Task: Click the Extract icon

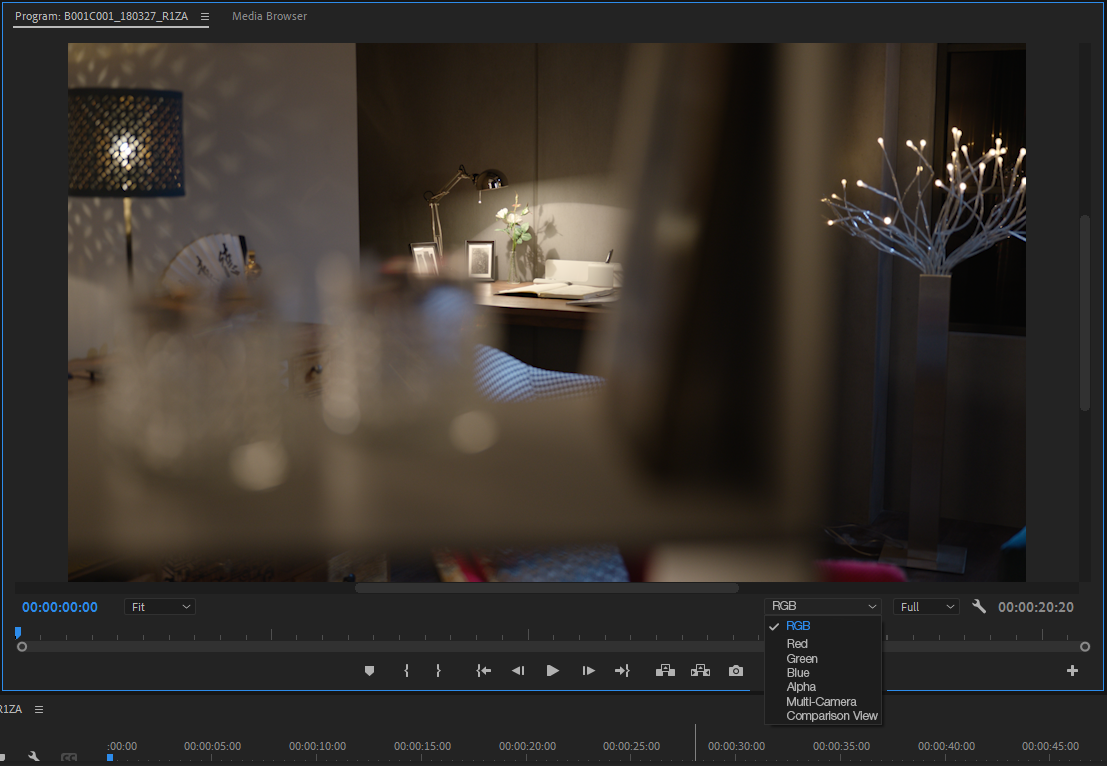Action: (x=700, y=670)
